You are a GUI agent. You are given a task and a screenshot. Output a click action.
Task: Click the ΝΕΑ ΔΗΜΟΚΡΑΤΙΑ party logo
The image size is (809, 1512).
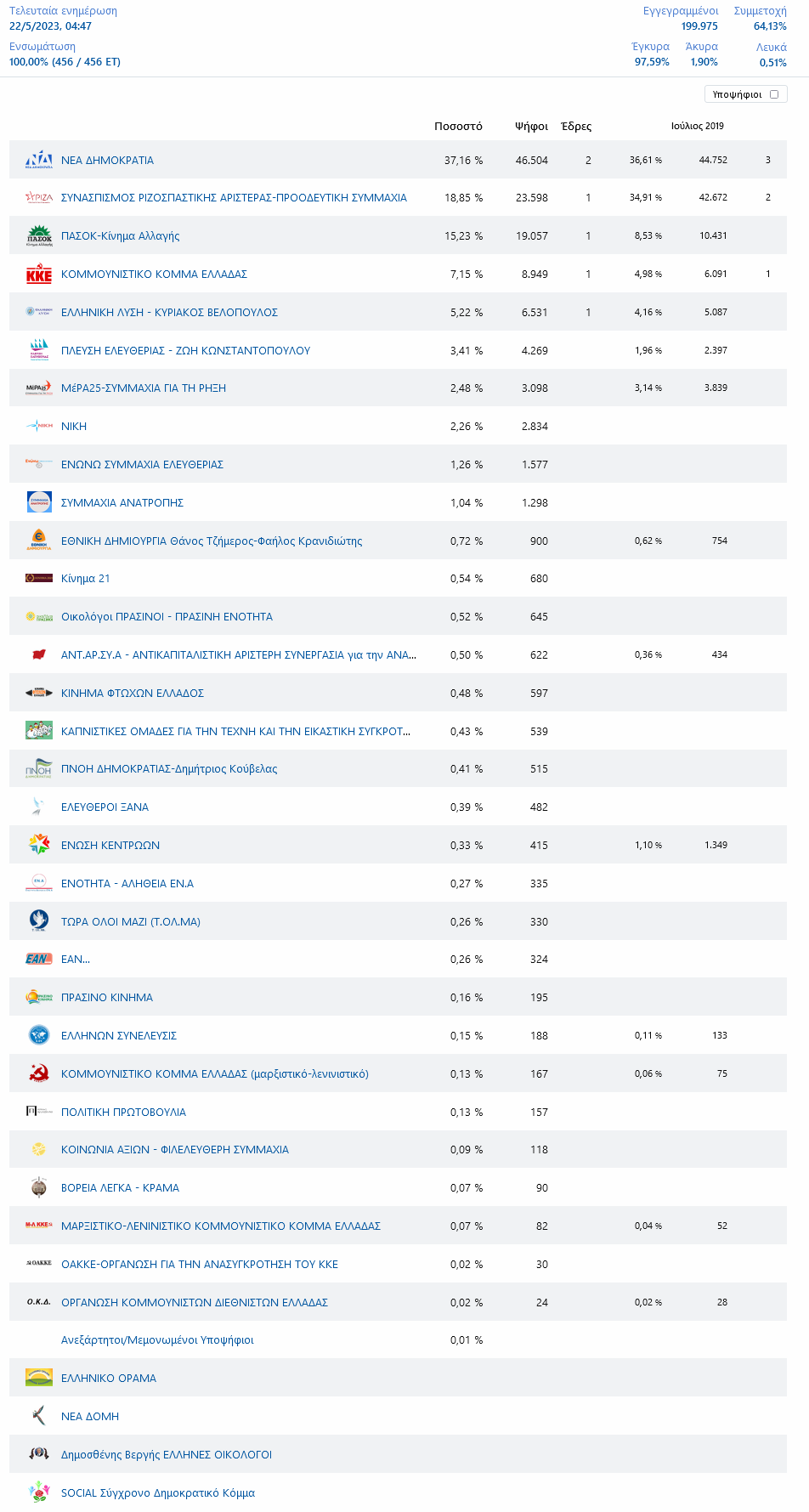coord(39,160)
